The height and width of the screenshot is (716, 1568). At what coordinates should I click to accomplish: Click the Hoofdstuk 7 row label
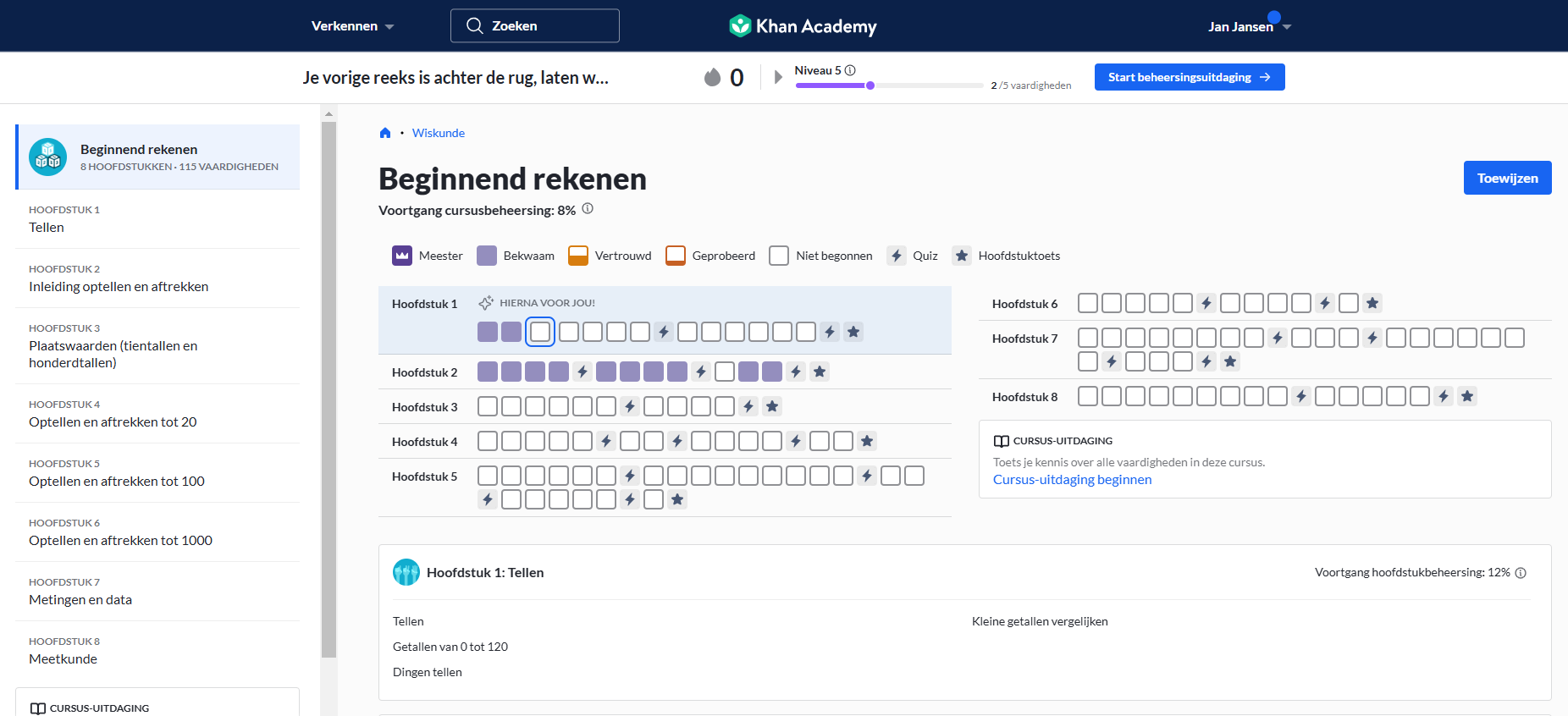1024,339
